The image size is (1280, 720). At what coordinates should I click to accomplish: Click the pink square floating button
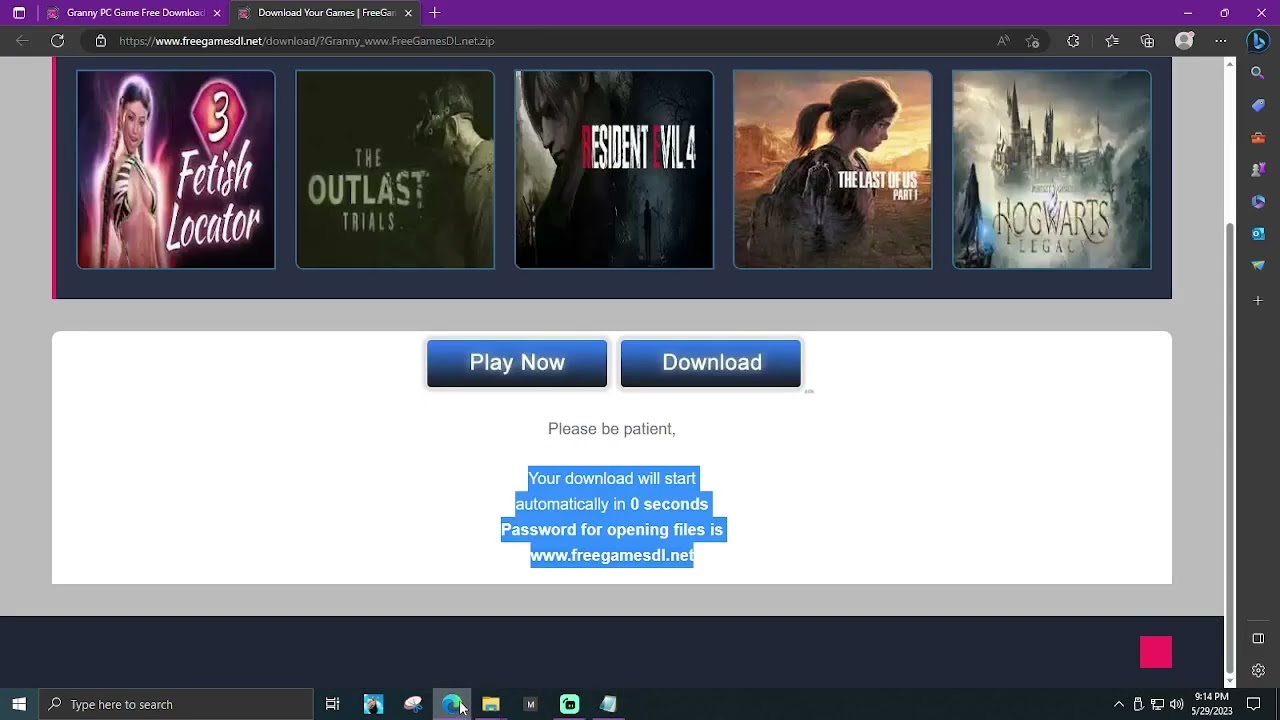click(1156, 652)
